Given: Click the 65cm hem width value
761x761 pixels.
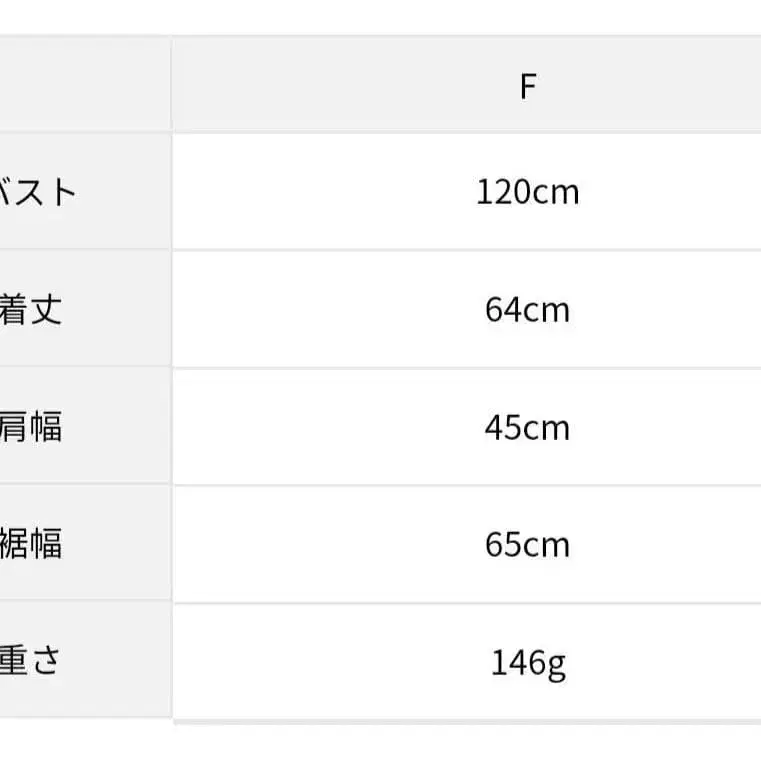Looking at the screenshot, I should point(528,545).
